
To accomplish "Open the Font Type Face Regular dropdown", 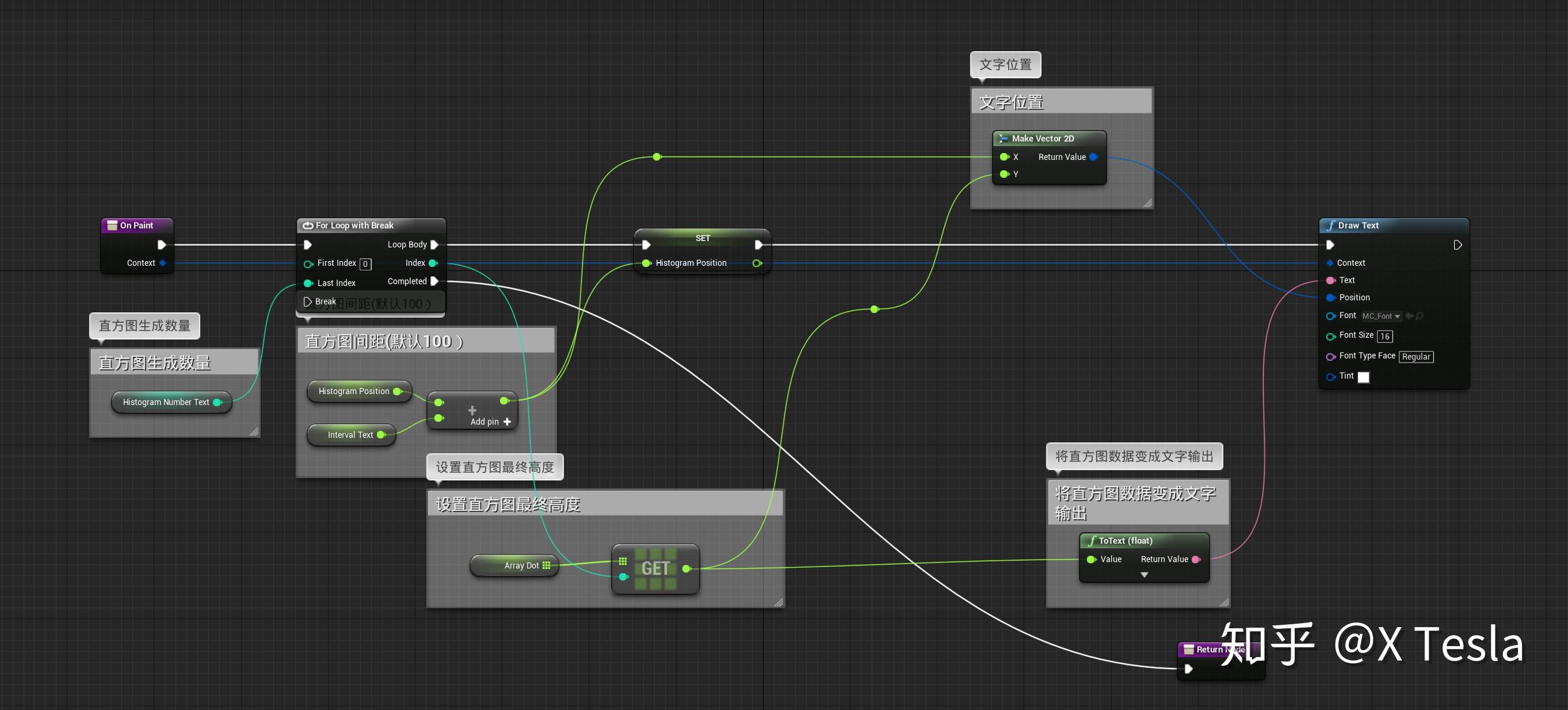I will pos(1417,357).
